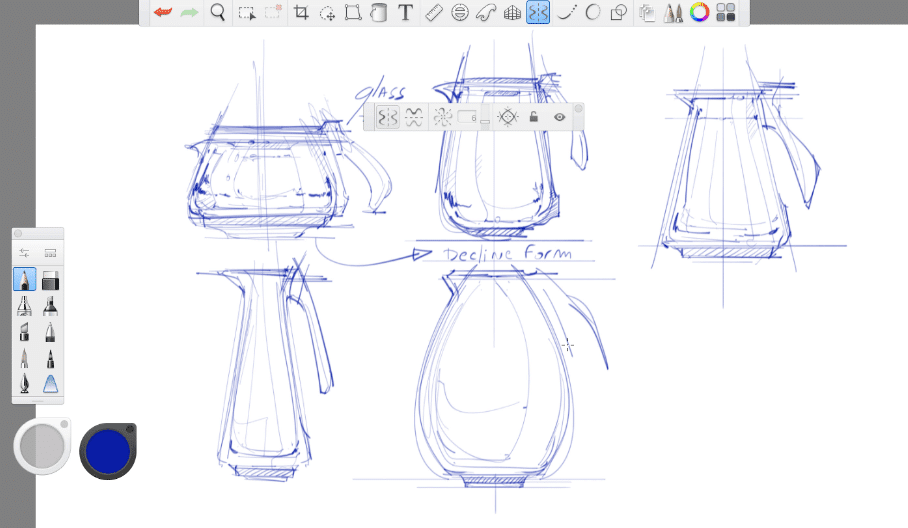Select the Crop tool
The height and width of the screenshot is (528, 908).
pyautogui.click(x=301, y=12)
